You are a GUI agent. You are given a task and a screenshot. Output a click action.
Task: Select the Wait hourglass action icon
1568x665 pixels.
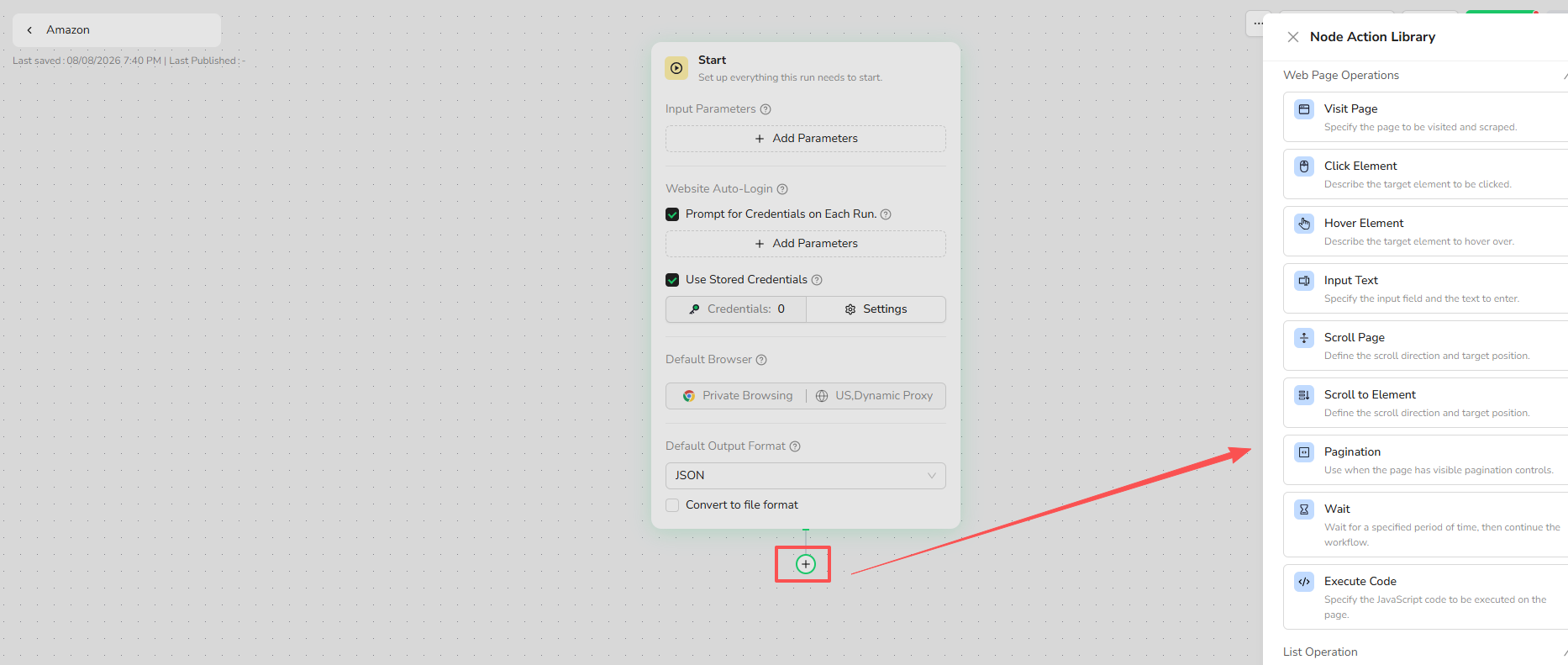tap(1304, 509)
